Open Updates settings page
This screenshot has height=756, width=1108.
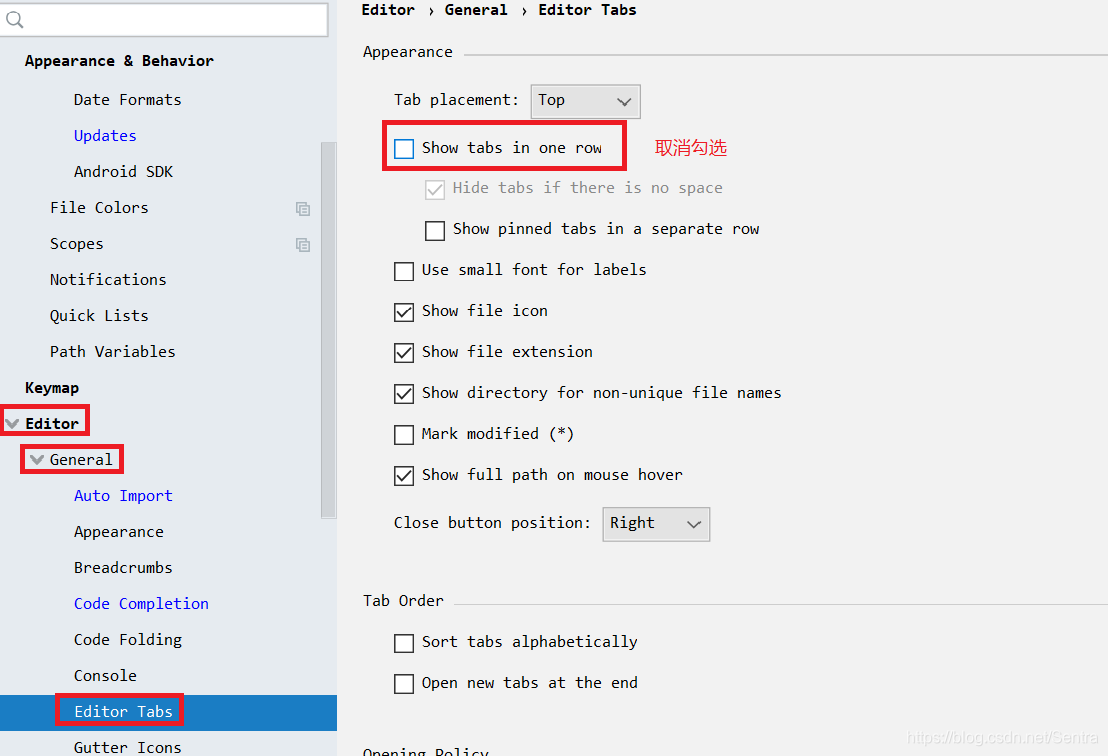tap(105, 136)
